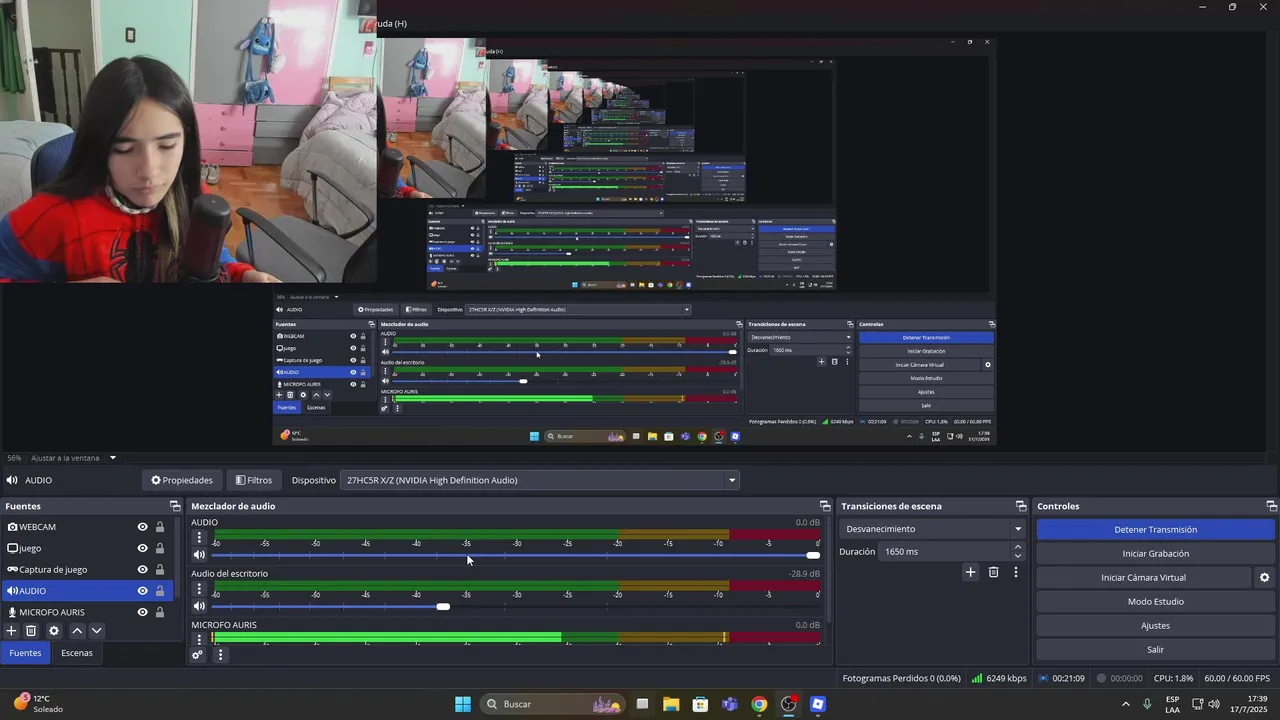
Task: Toggle the lock on Captura de juego
Action: click(160, 569)
